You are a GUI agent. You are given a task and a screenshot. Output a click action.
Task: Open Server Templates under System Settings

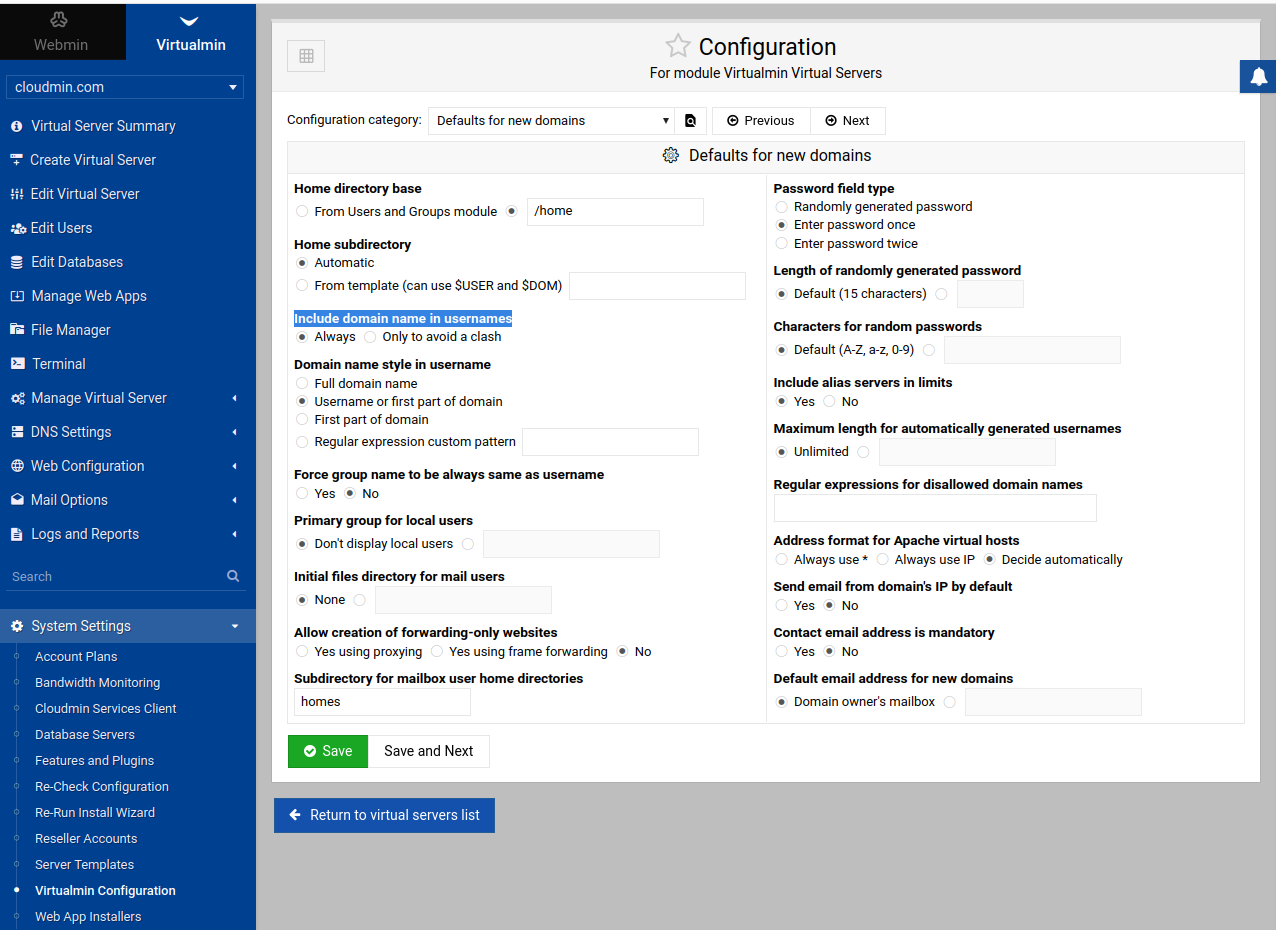click(x=84, y=864)
